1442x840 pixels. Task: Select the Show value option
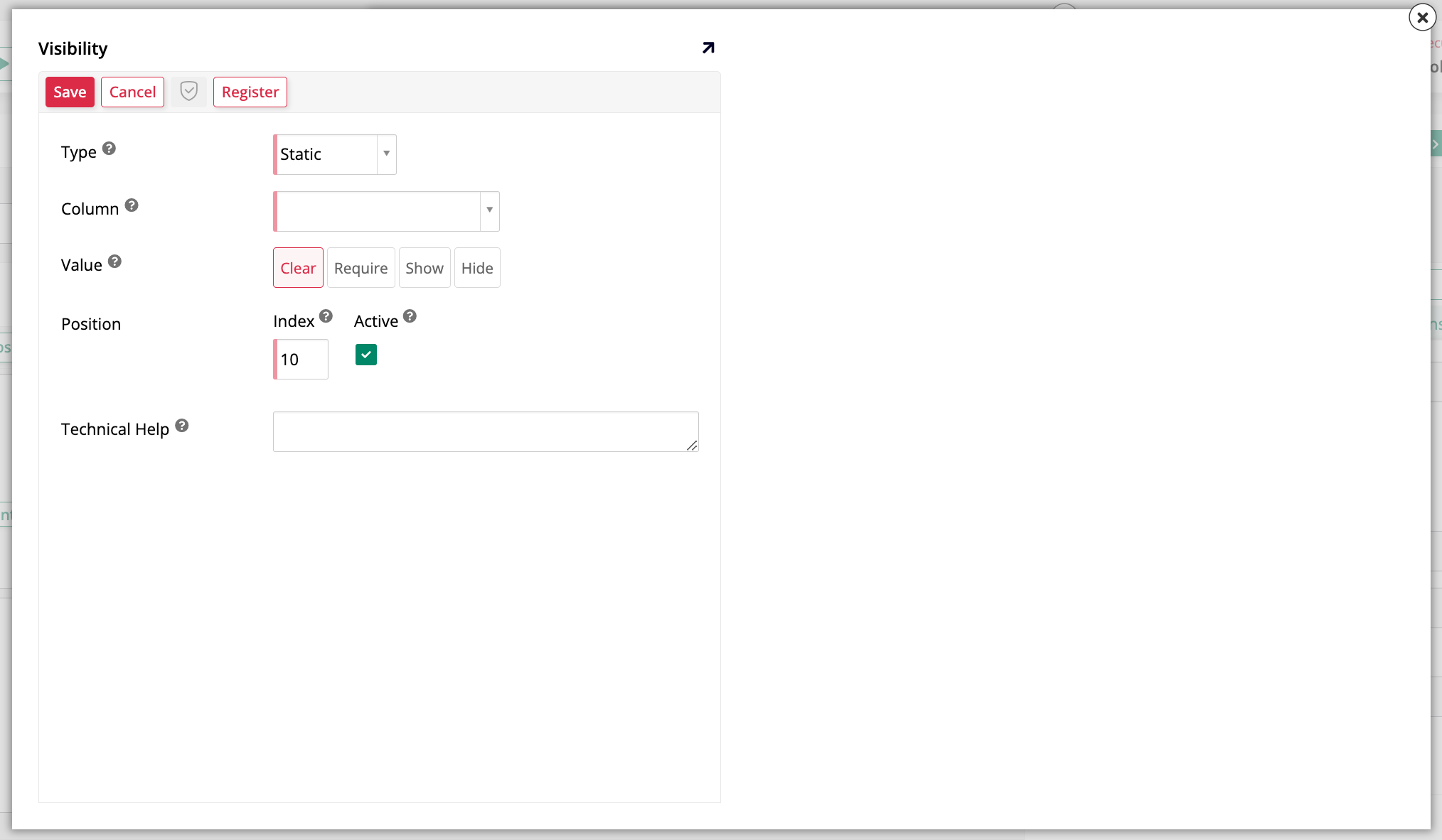click(424, 268)
